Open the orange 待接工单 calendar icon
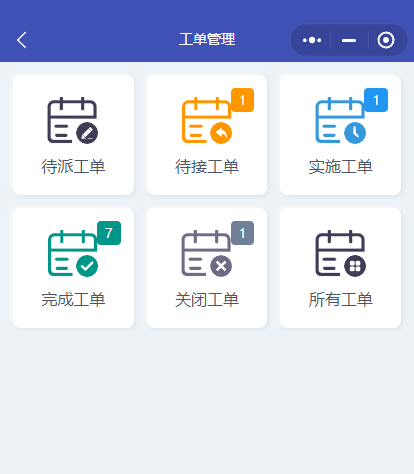The image size is (414, 474). [x=207, y=120]
